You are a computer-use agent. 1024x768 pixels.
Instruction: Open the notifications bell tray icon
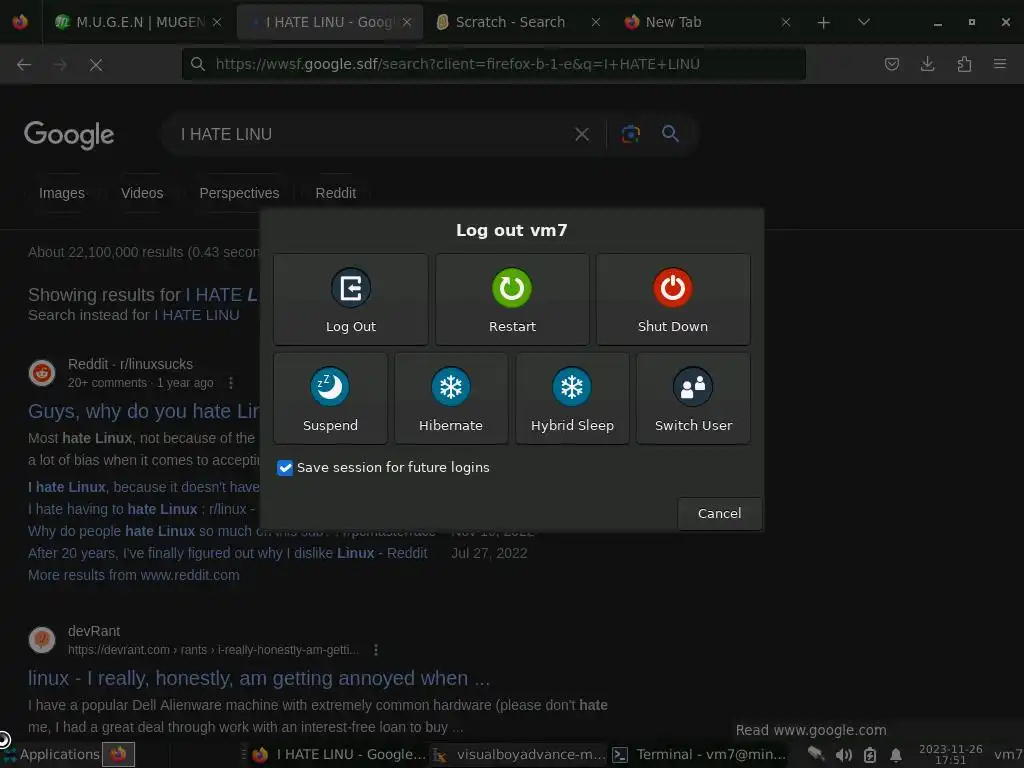pyautogui.click(x=896, y=755)
